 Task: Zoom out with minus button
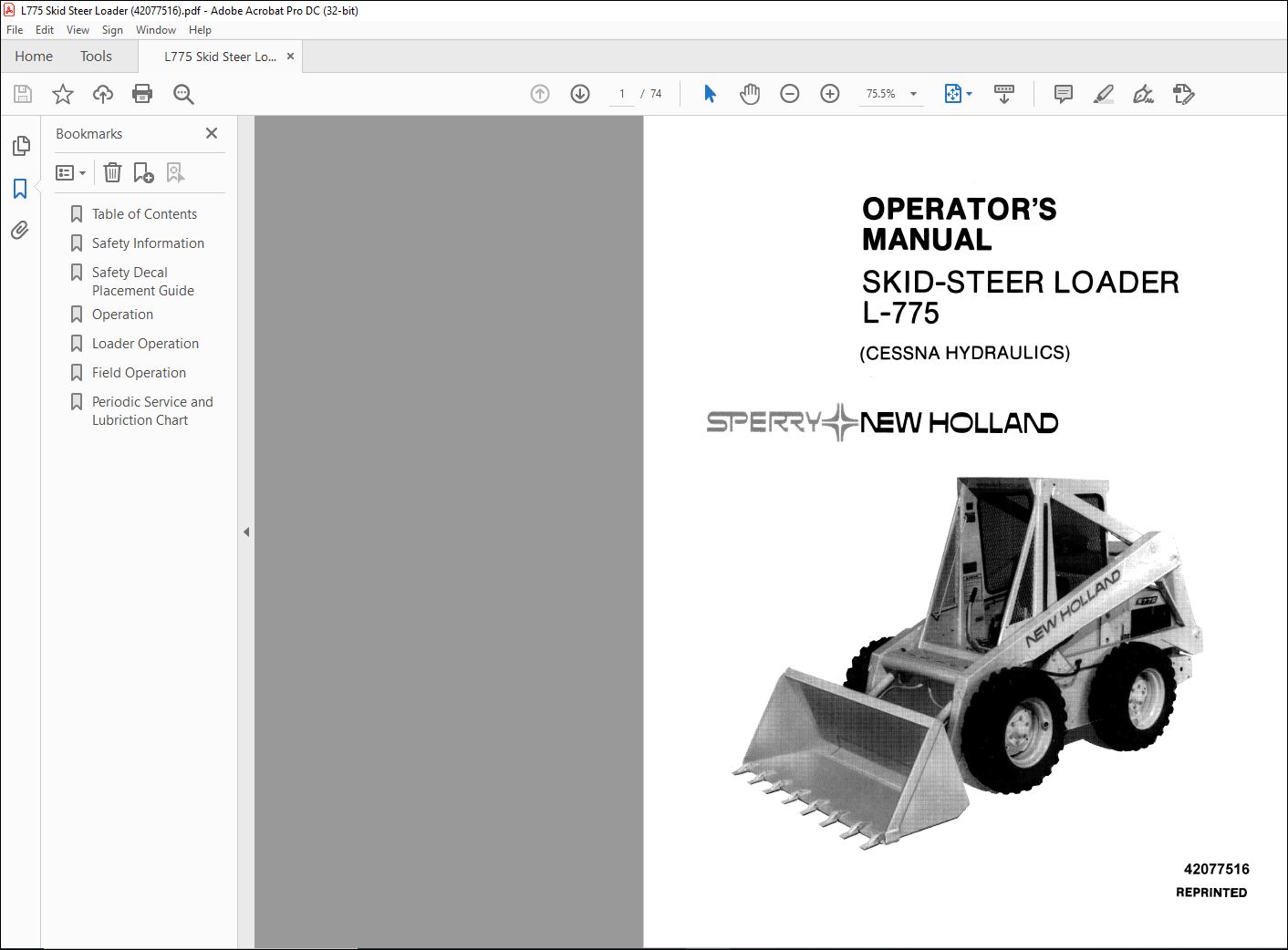point(790,94)
